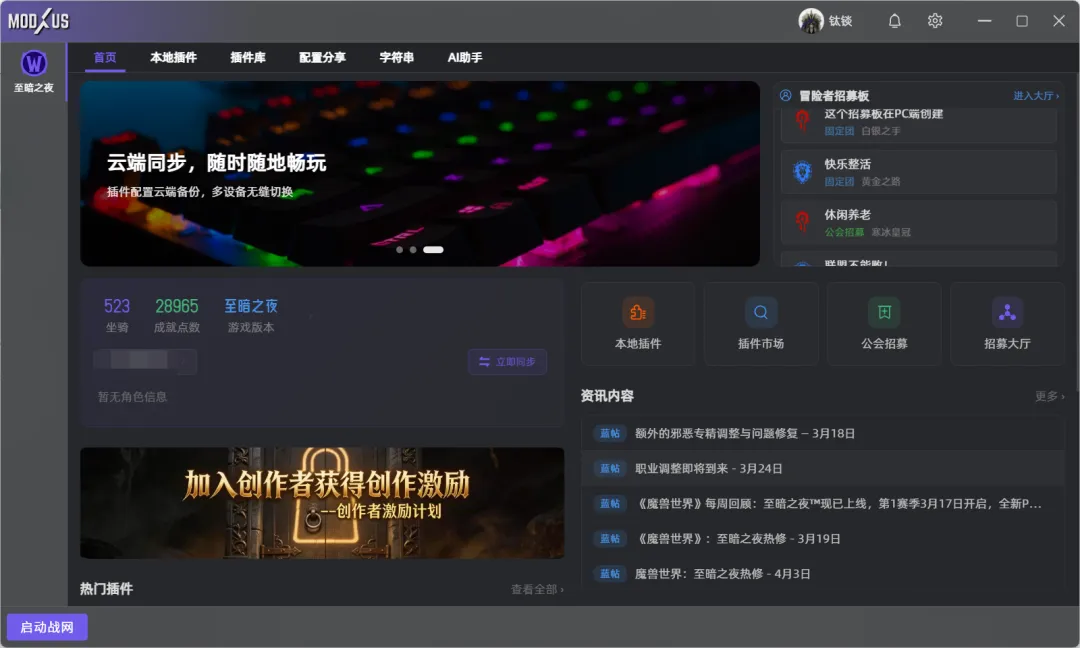This screenshot has width=1080, height=648.
Task: Open 本地插件 quick-access card
Action: pos(638,324)
